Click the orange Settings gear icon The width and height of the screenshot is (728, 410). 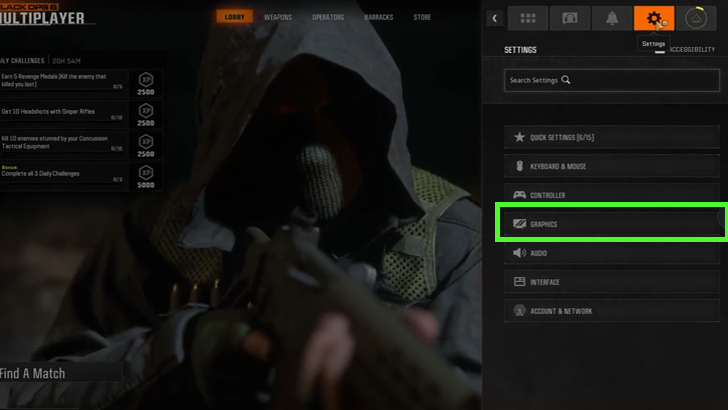[x=654, y=18]
